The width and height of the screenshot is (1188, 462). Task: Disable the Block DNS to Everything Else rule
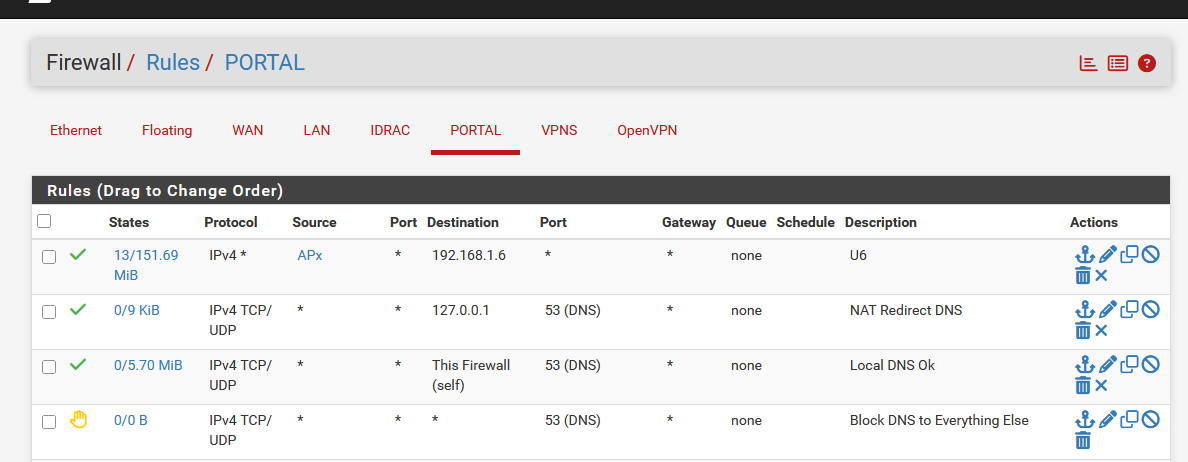coord(1151,418)
